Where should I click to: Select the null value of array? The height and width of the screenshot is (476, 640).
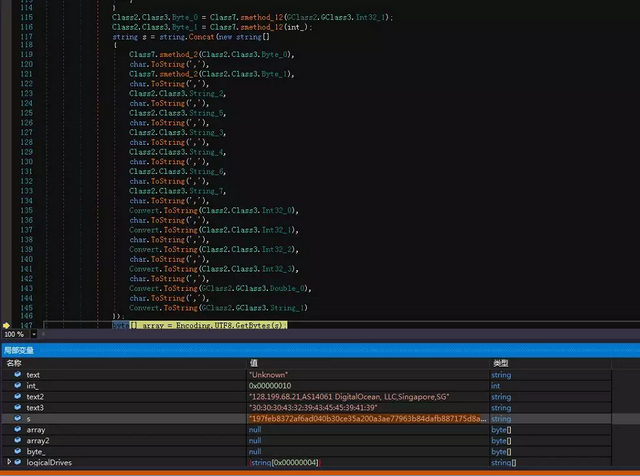click(255, 429)
